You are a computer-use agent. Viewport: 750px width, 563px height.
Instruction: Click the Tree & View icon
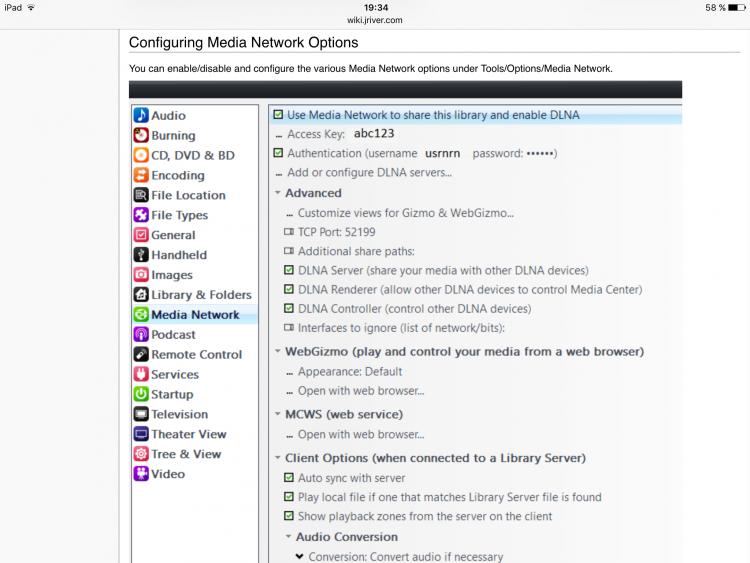point(141,454)
